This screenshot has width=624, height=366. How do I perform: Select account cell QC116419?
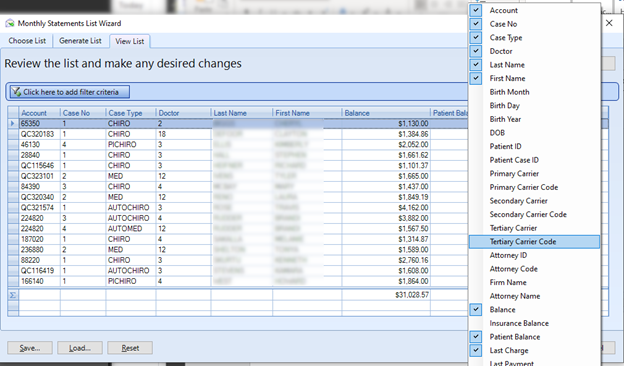pos(39,271)
